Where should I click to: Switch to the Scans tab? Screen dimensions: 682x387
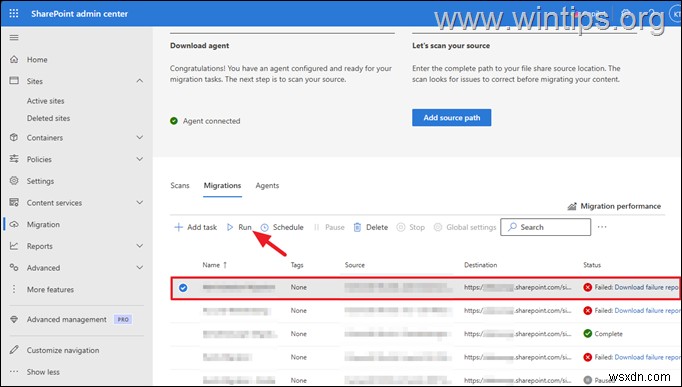[180, 185]
